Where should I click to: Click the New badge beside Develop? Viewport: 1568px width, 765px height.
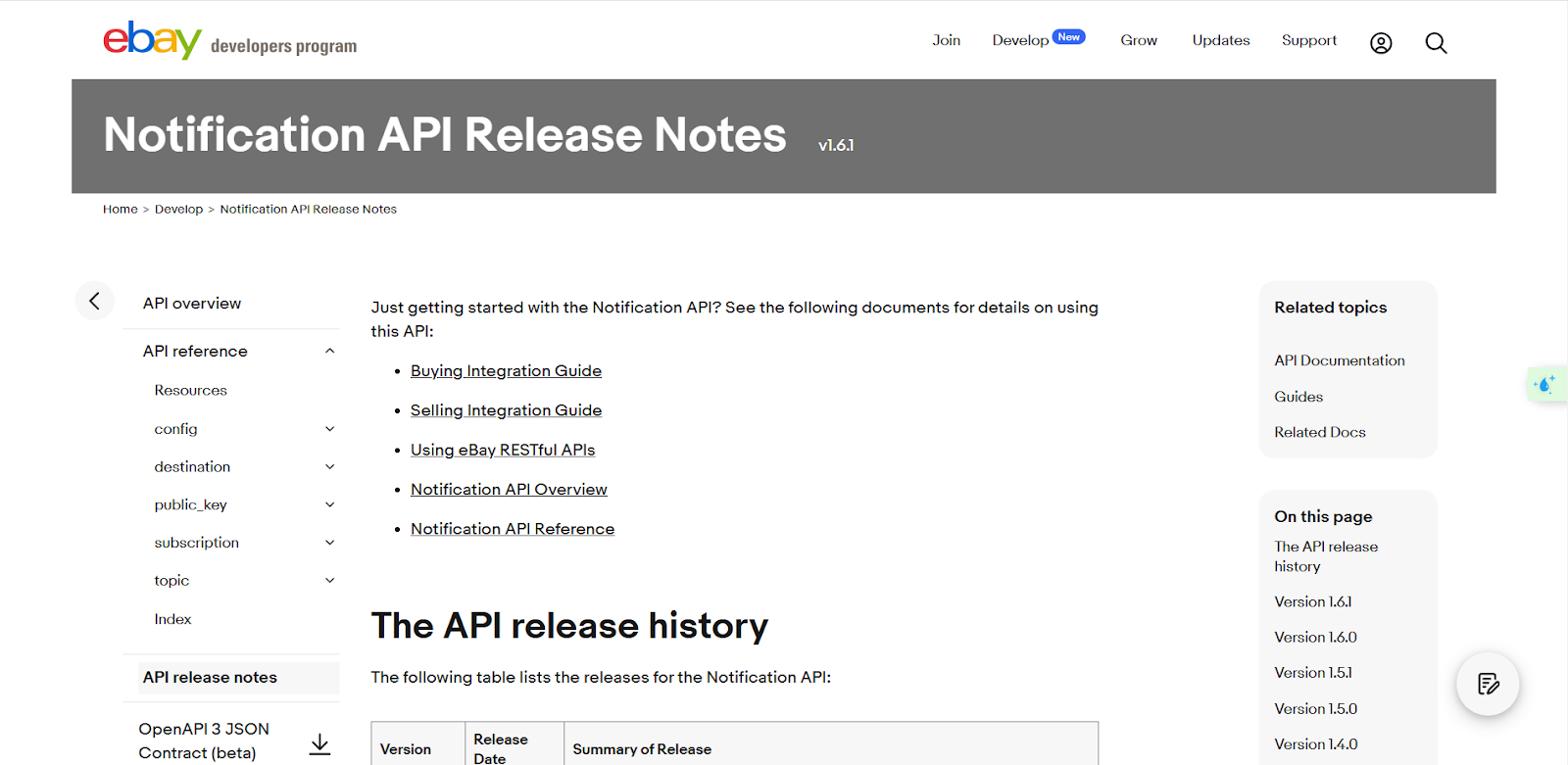1069,37
